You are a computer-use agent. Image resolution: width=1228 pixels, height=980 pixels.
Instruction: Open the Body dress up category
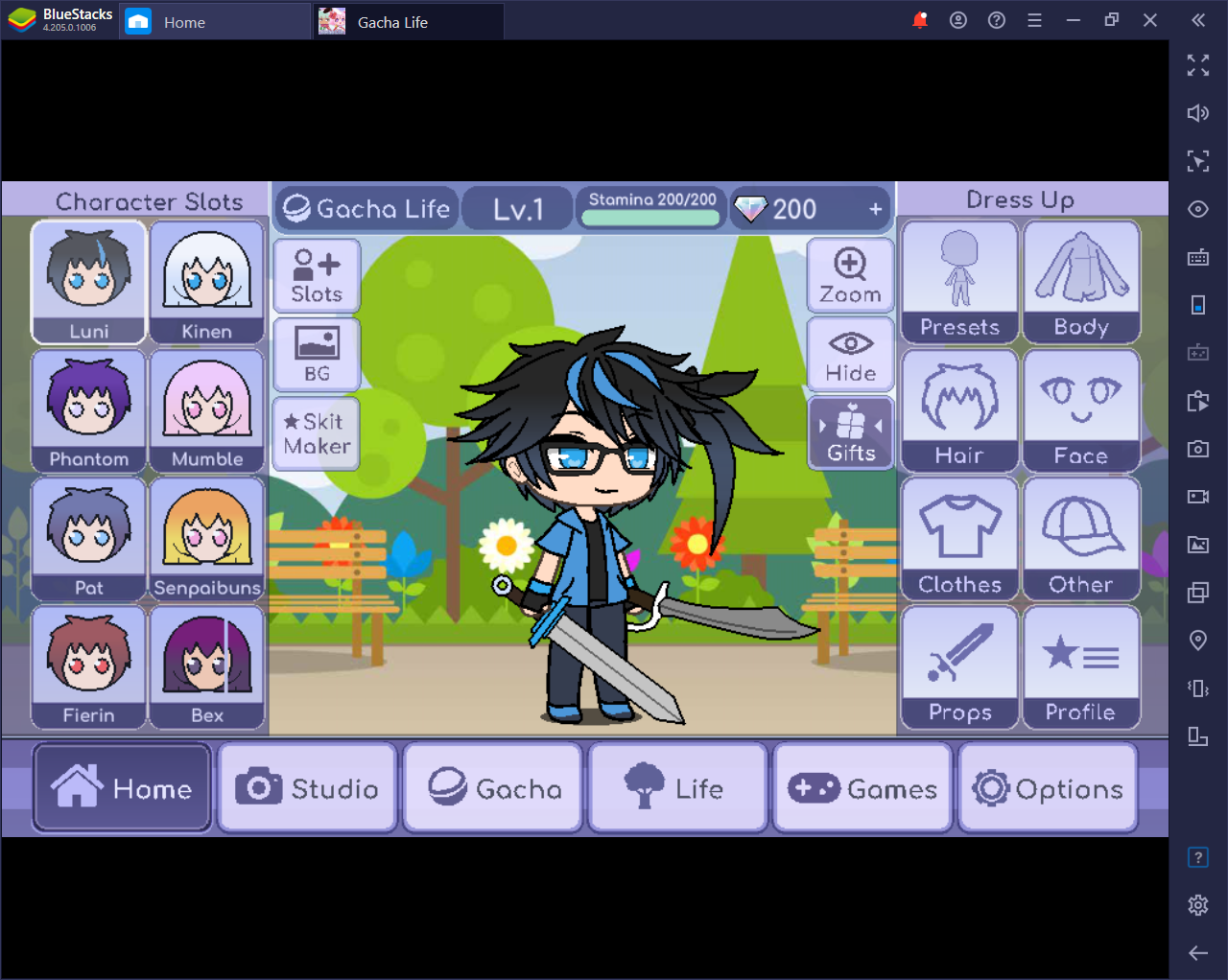point(1081,282)
